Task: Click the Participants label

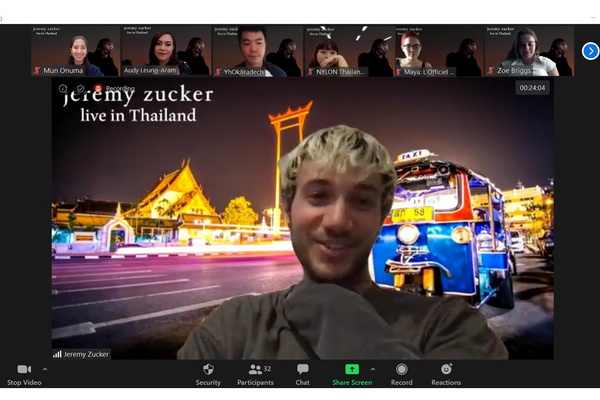Action: point(255,382)
